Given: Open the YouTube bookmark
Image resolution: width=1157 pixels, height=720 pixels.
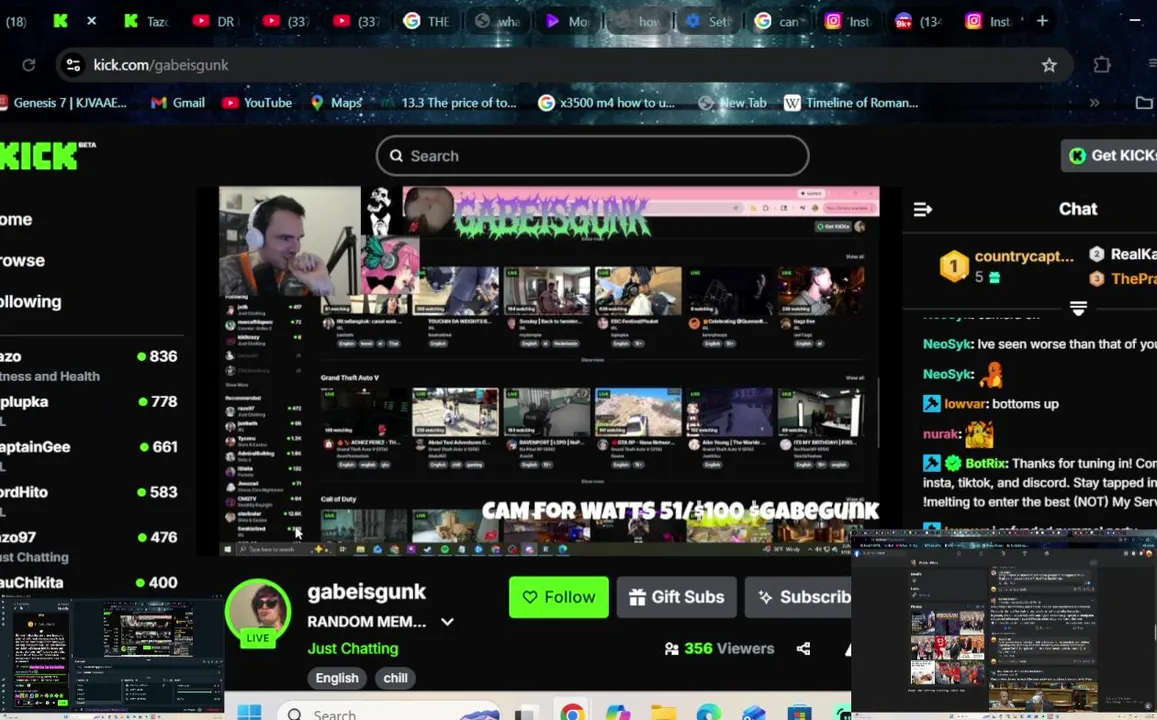Looking at the screenshot, I should (x=258, y=103).
